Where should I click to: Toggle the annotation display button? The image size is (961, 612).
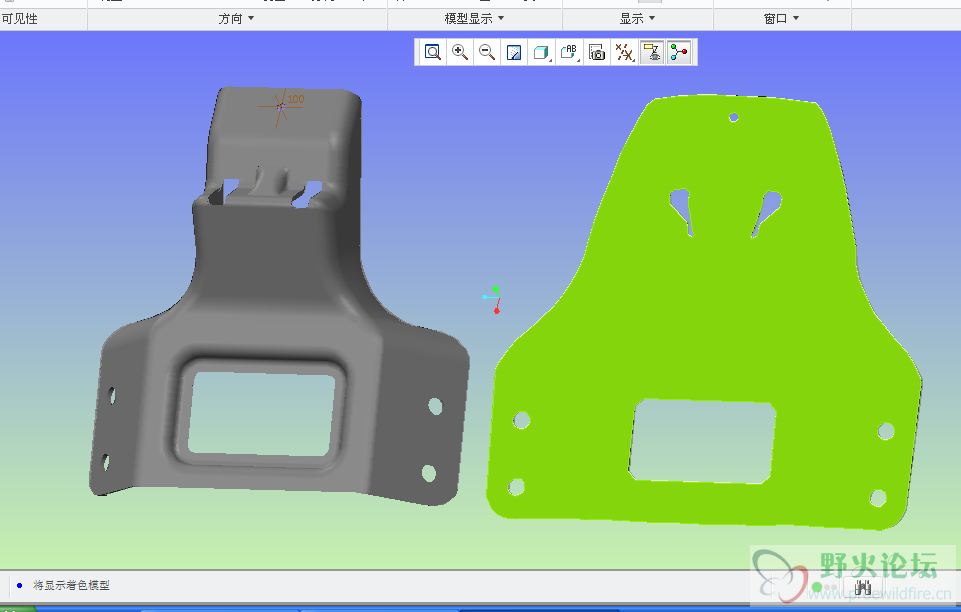(x=651, y=52)
